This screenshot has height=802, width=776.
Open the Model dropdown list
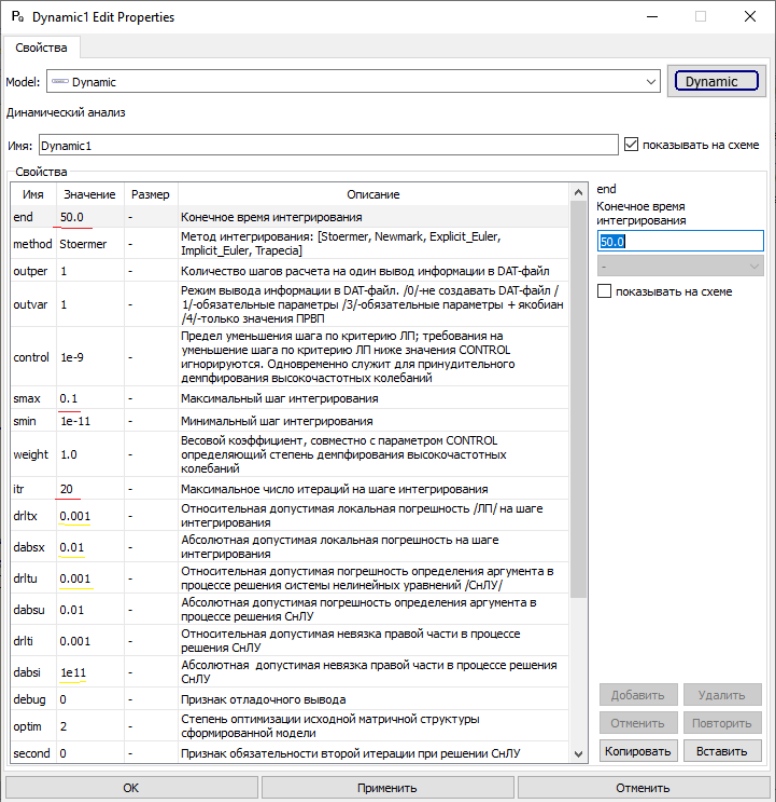pos(651,82)
